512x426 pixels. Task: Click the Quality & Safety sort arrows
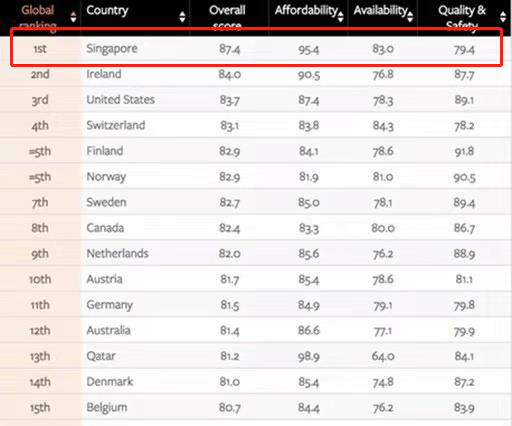pos(503,17)
